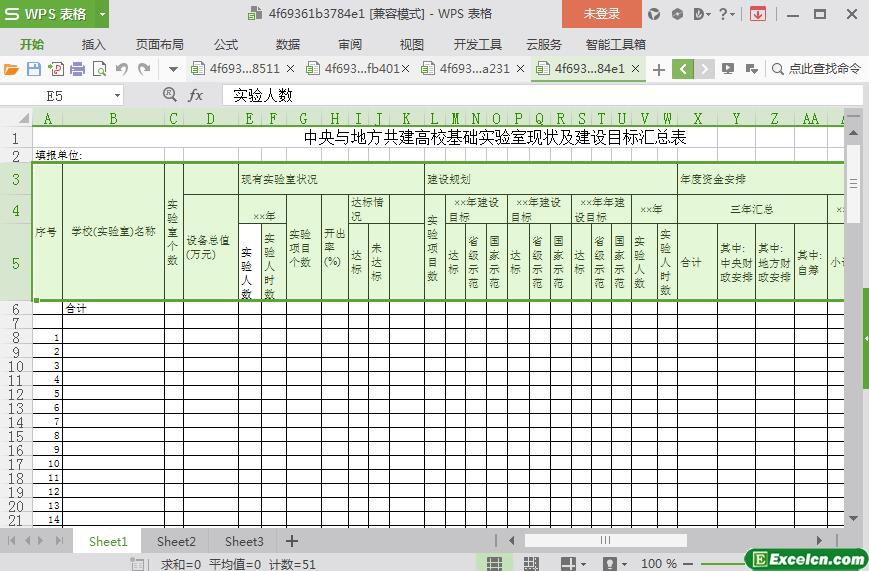Close the 4f693...8511 document tab

coord(290,69)
